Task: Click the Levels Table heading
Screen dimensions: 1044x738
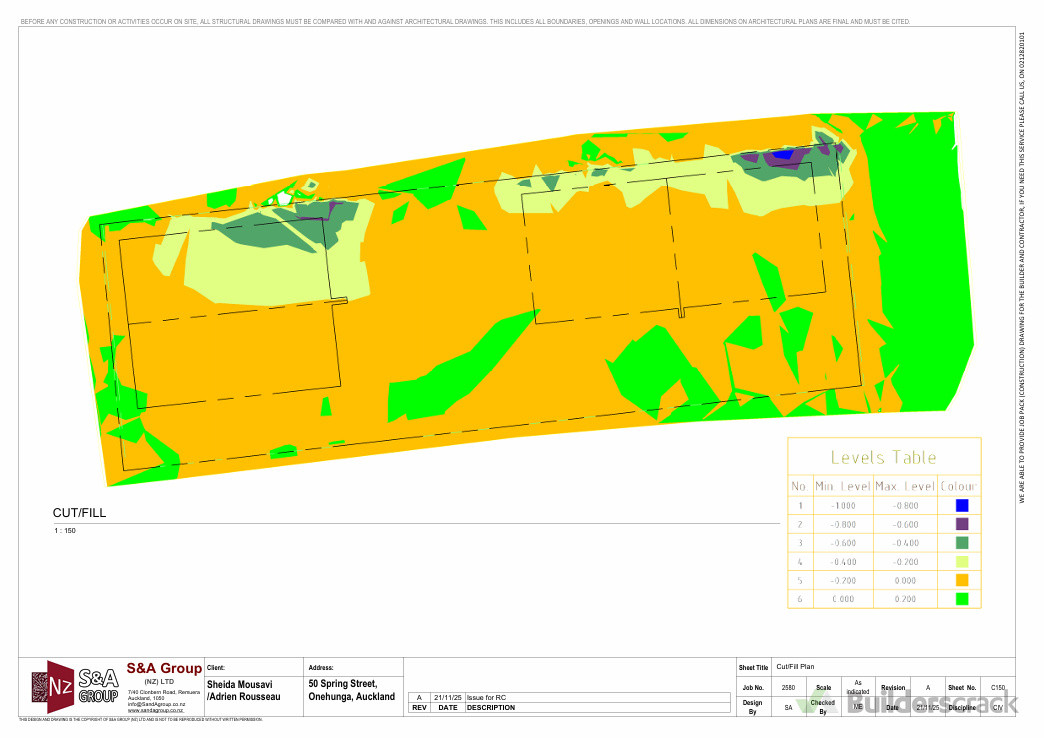Action: coord(883,458)
